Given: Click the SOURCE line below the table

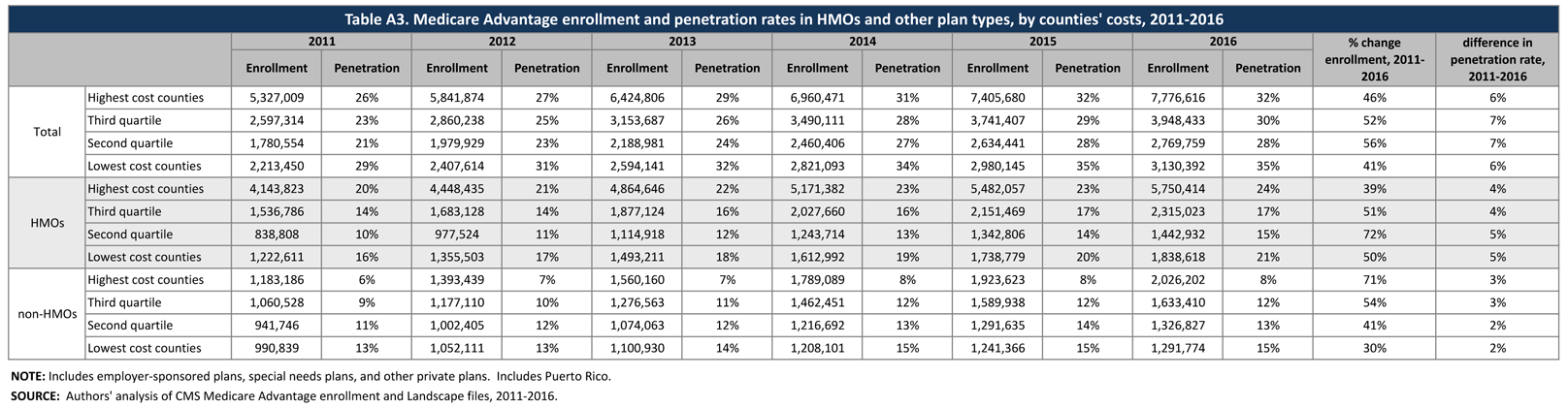Looking at the screenshot, I should click(x=283, y=396).
